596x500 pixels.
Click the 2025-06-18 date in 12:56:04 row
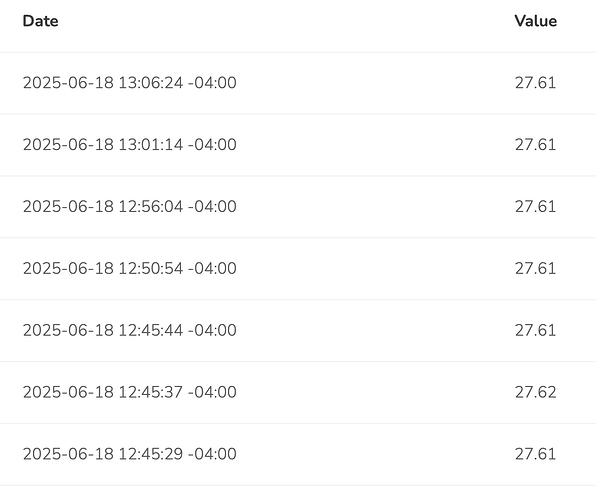tap(68, 207)
